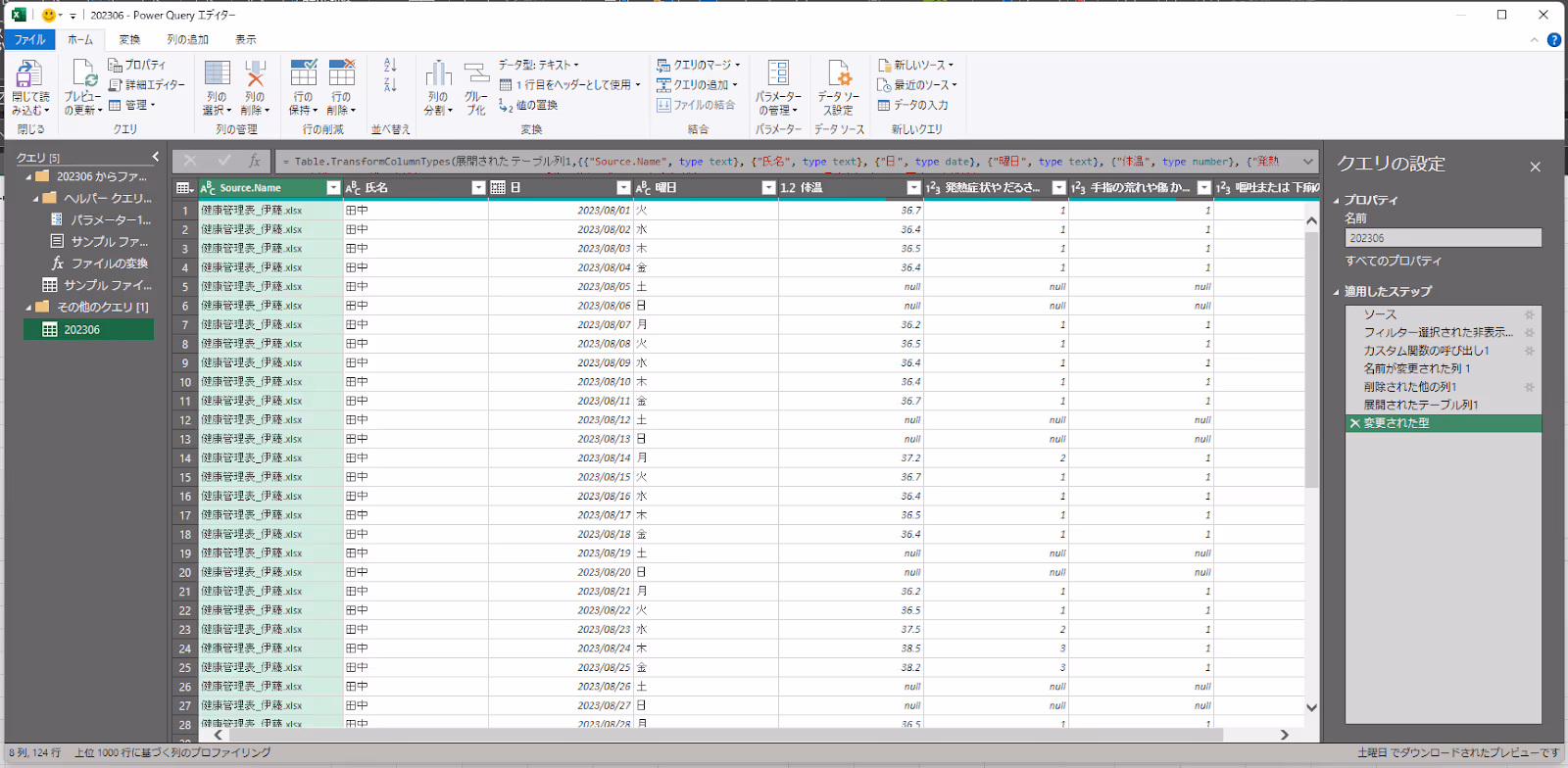Open filter dropdown of 体温 column
This screenshot has width=1568, height=768.
[x=913, y=188]
